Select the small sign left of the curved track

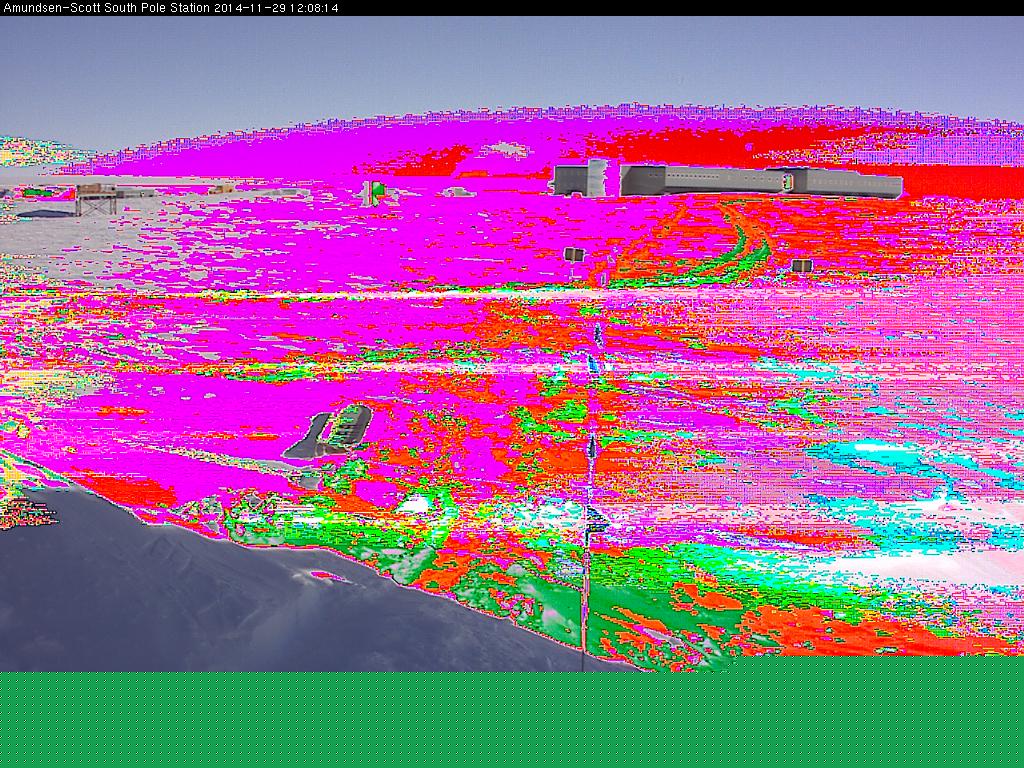click(x=574, y=255)
